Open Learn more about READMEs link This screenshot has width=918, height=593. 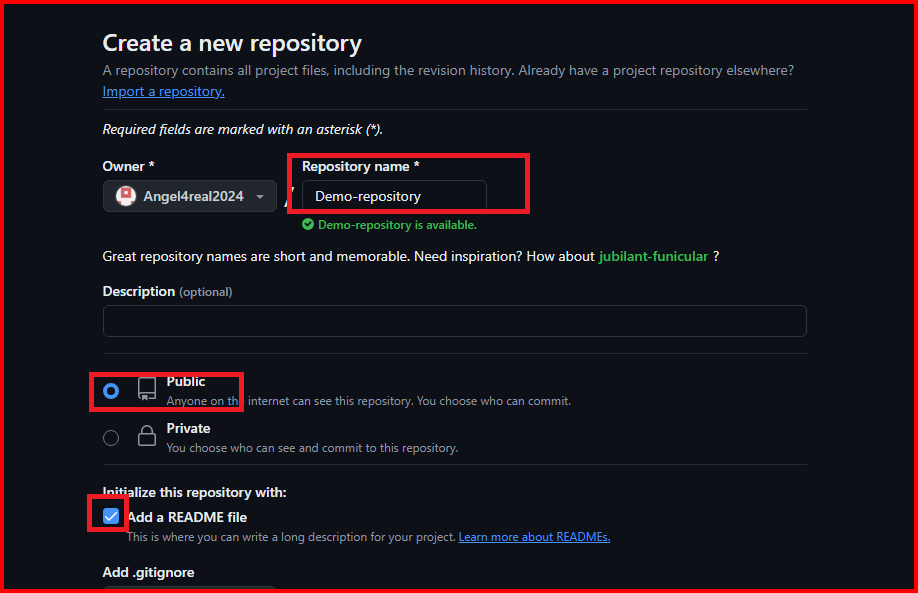(534, 537)
